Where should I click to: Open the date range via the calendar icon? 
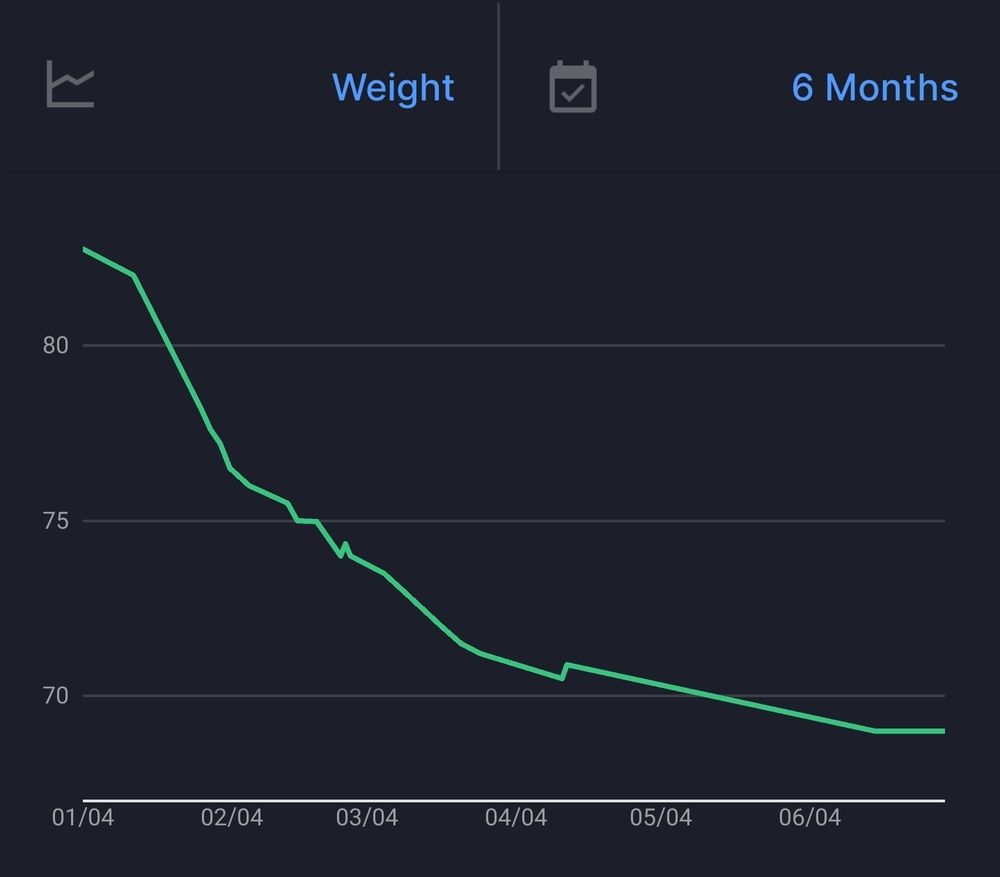[572, 87]
